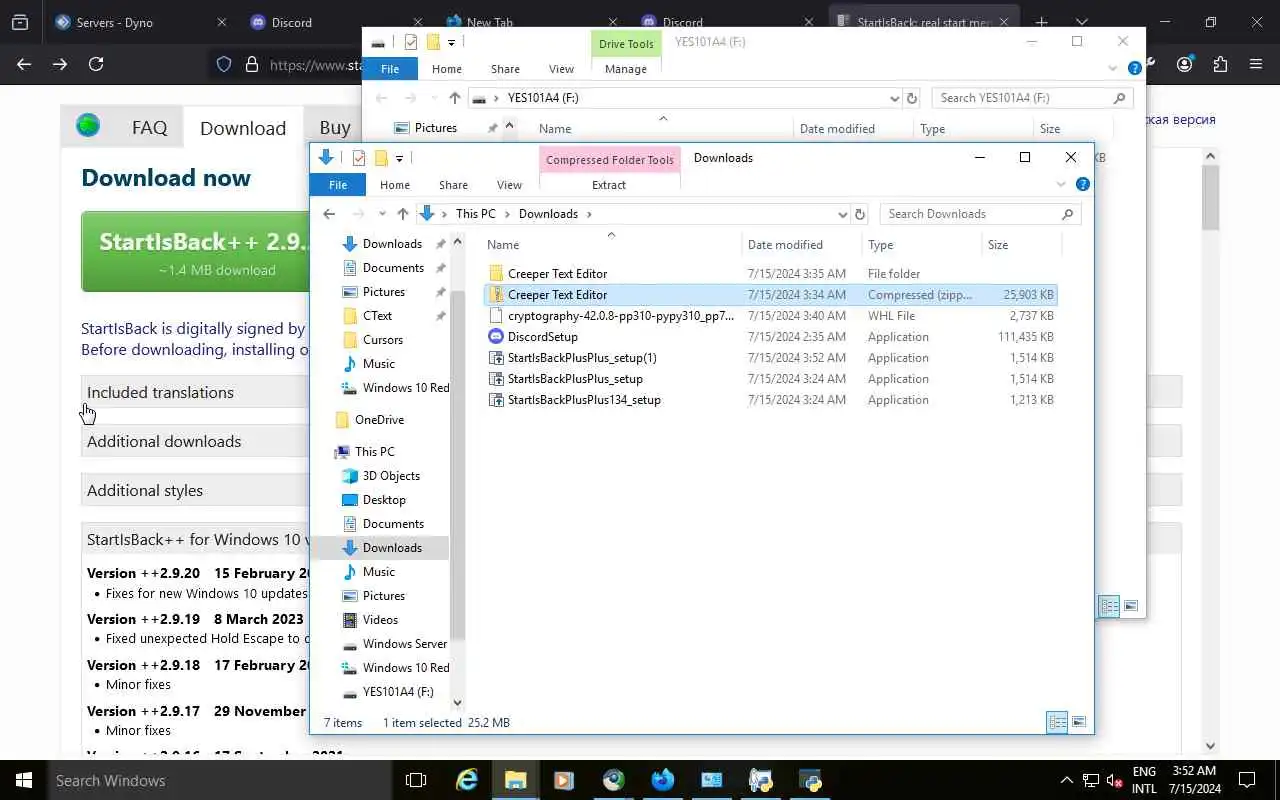The width and height of the screenshot is (1280, 800).
Task: Open Share ribbon tab in Downloads window
Action: 453,185
